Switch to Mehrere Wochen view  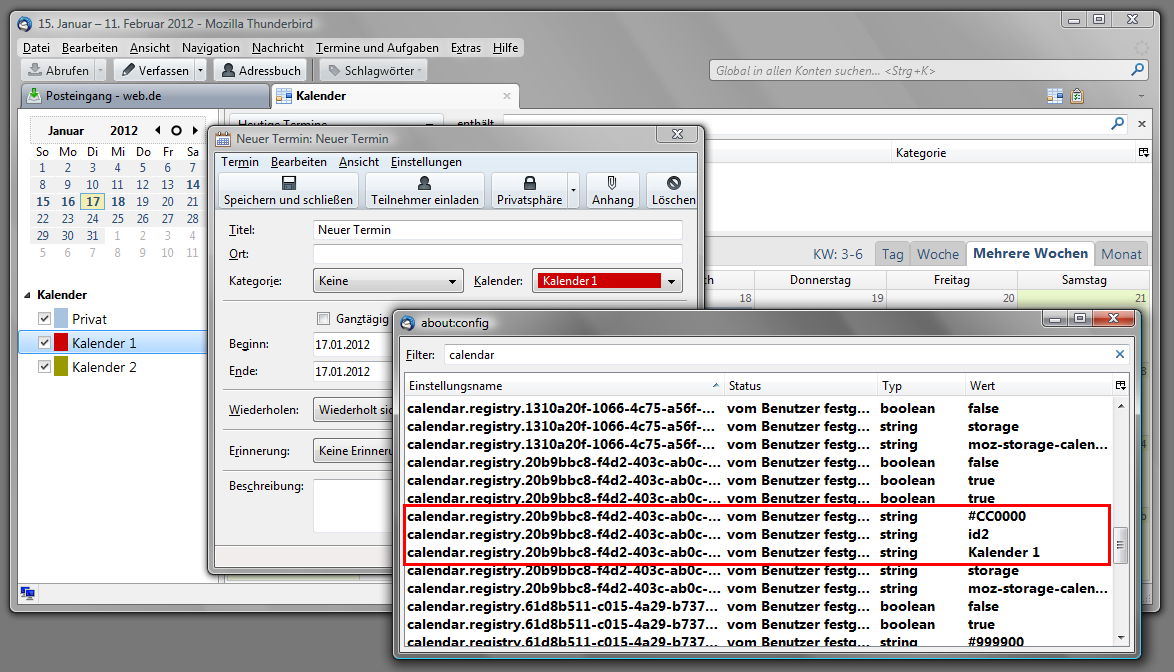pyautogui.click(x=1030, y=254)
